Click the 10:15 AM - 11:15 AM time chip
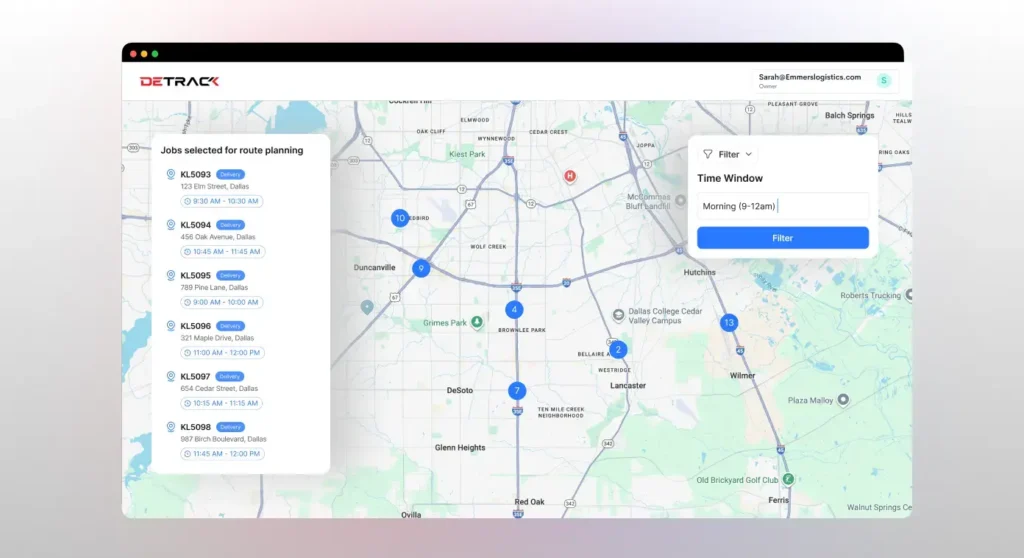1024x558 pixels. 221,403
